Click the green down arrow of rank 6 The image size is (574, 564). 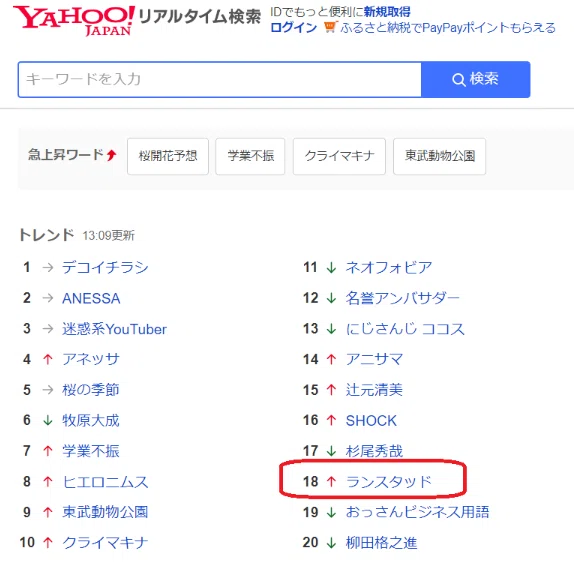click(x=48, y=421)
